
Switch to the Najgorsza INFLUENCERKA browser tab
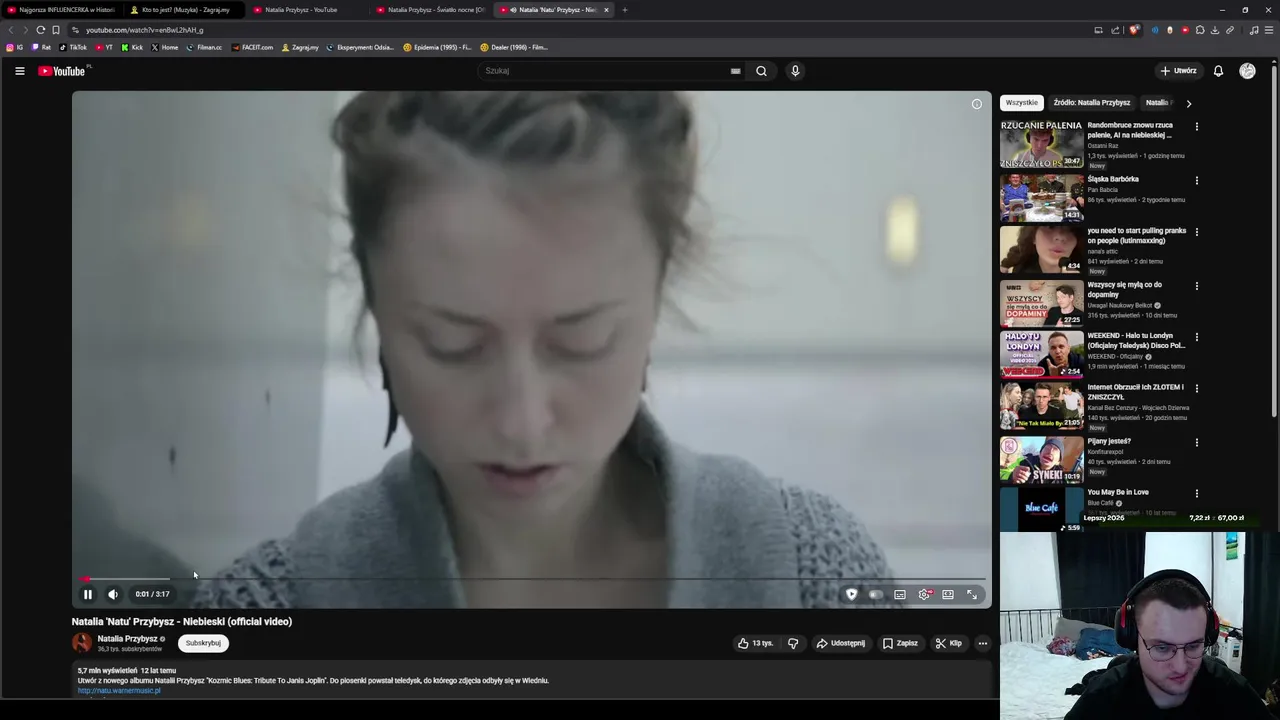(x=61, y=10)
